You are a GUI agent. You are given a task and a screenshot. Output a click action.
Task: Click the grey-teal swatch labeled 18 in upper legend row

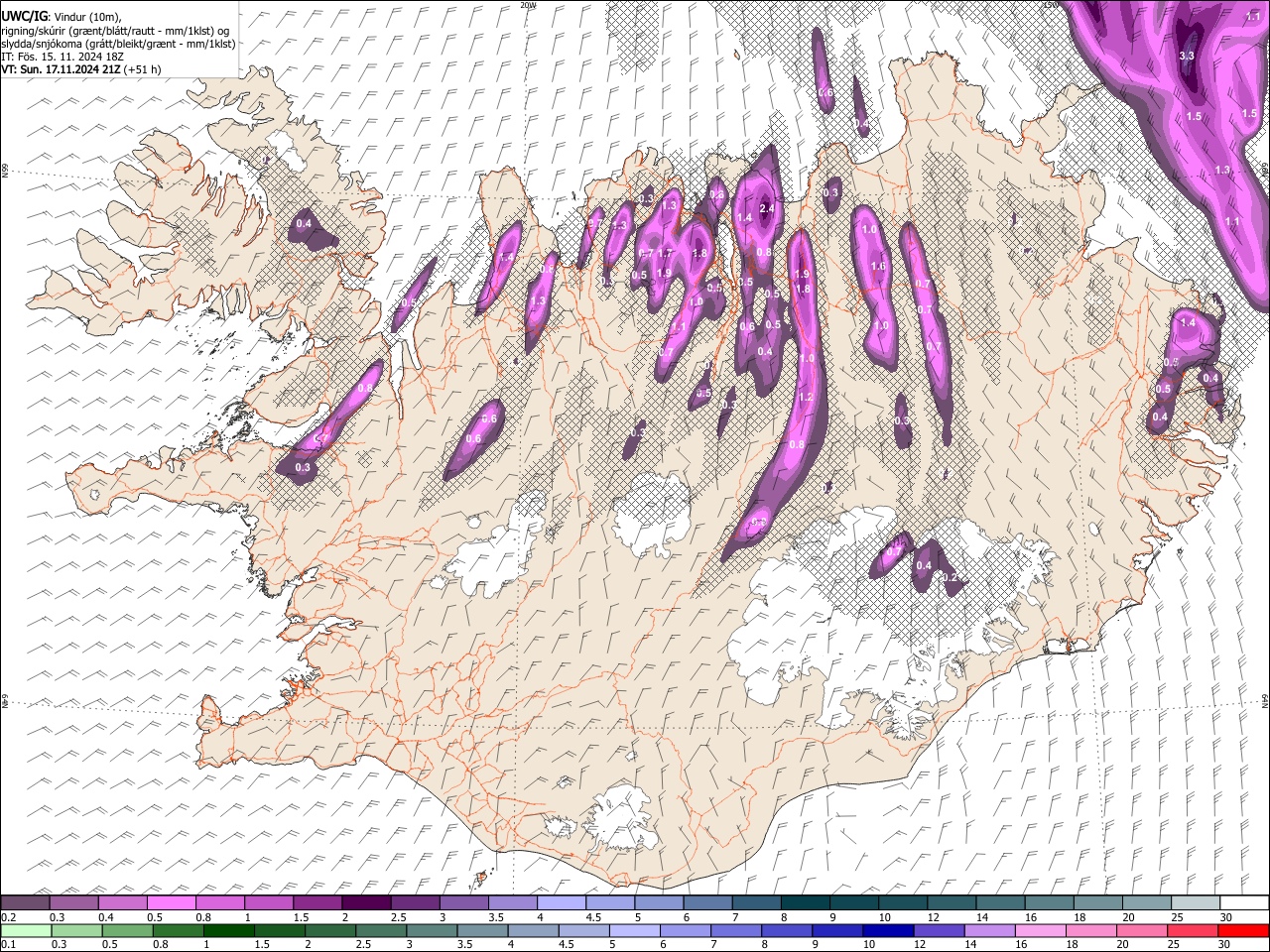pyautogui.click(x=1096, y=902)
